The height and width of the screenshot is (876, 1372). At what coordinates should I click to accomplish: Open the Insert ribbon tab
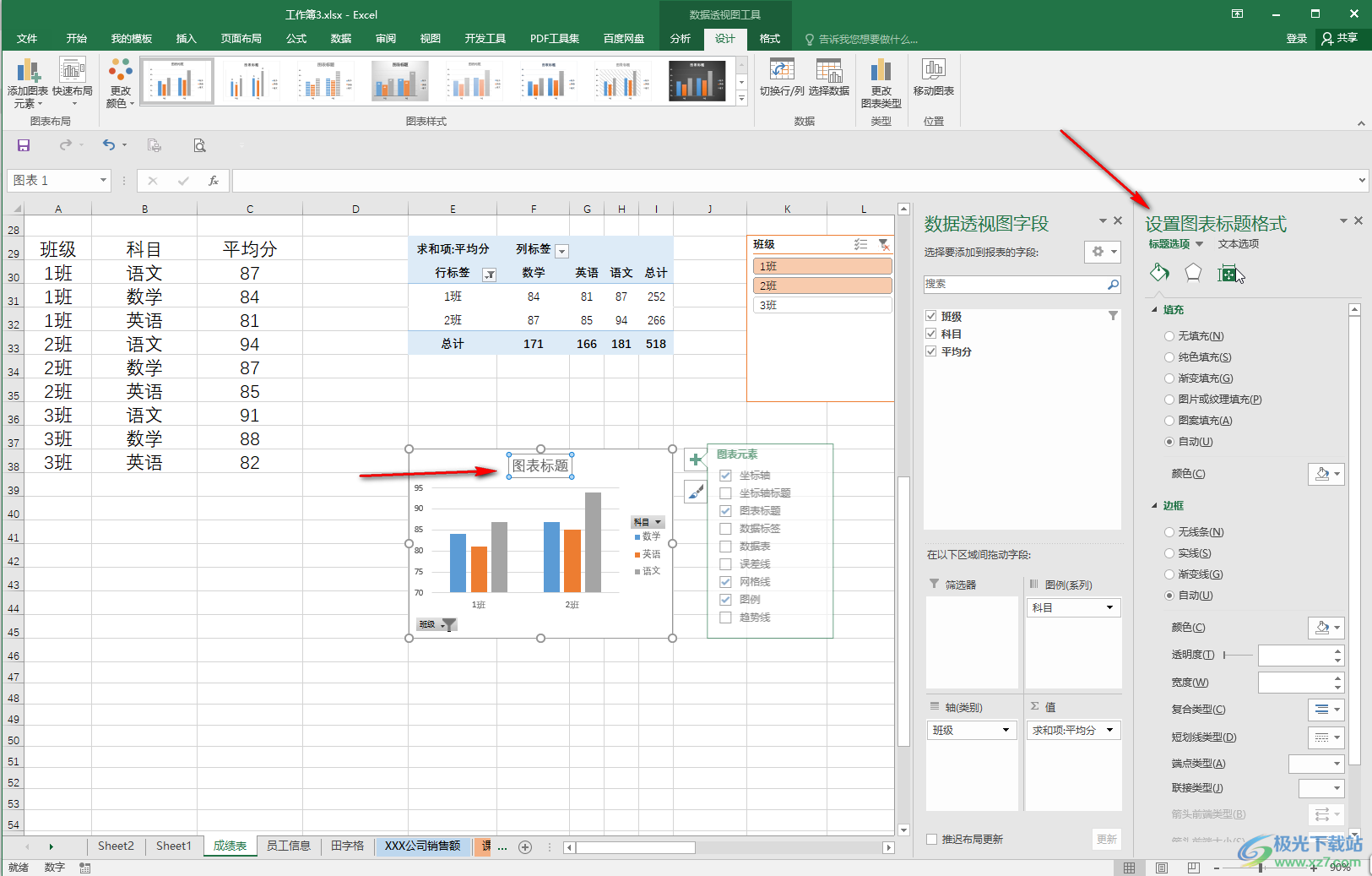[x=186, y=39]
